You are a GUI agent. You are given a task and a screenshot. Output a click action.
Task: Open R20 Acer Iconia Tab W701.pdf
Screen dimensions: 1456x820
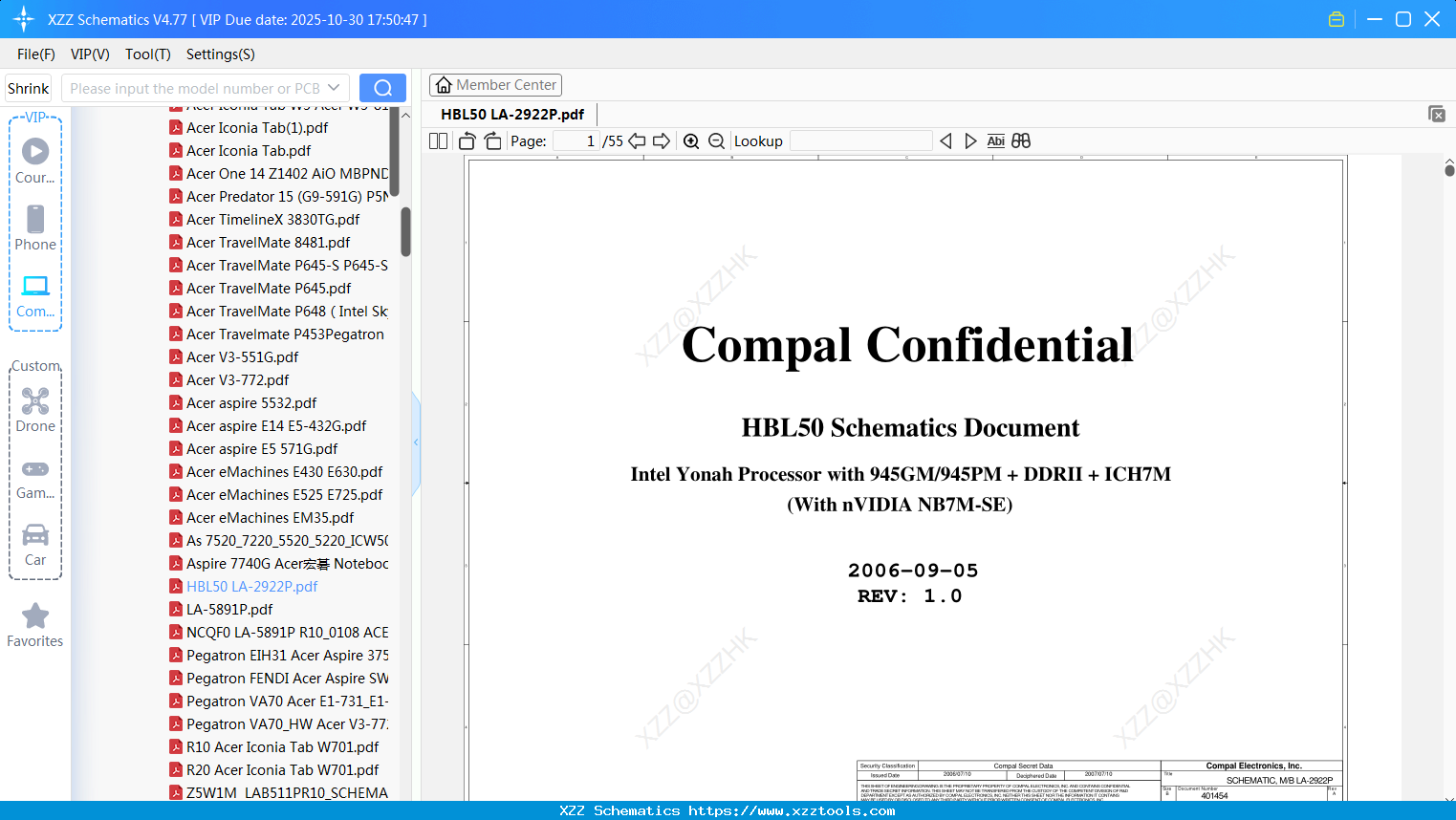pyautogui.click(x=282, y=769)
